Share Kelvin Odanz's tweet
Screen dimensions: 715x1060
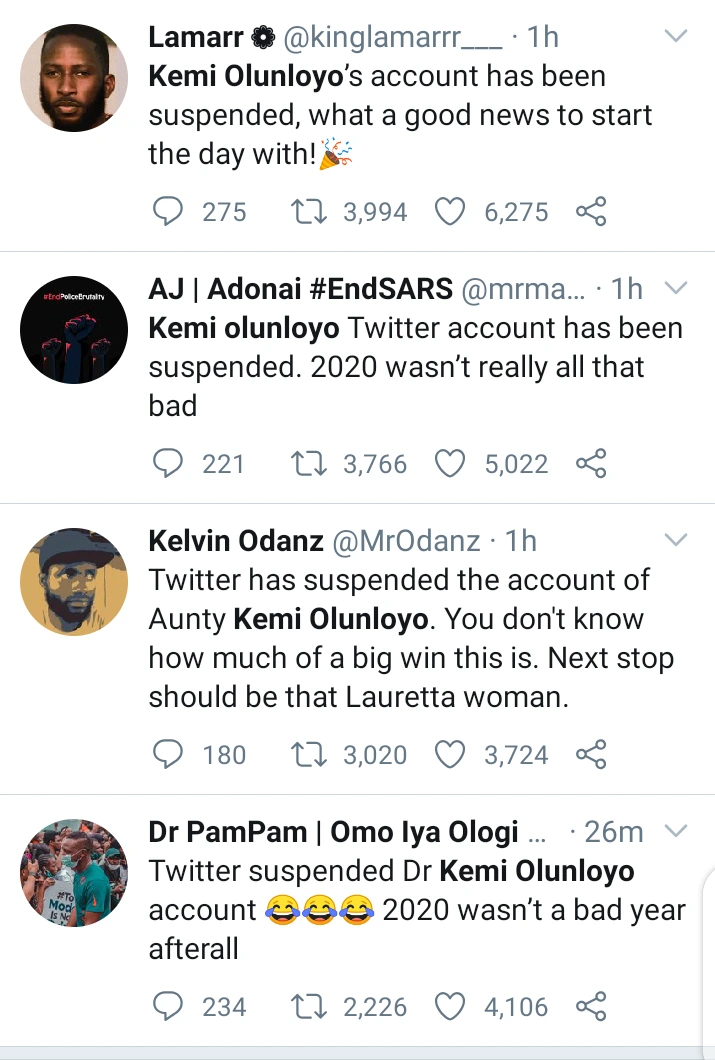[591, 754]
